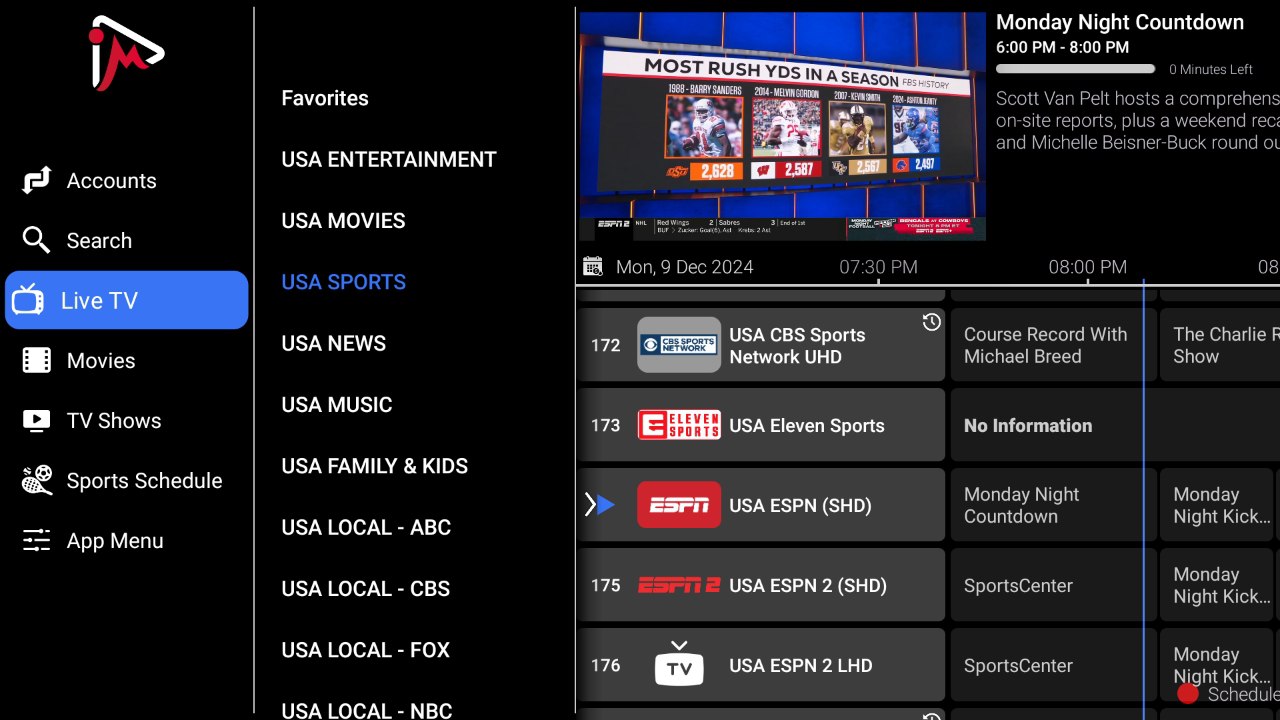1280x720 pixels.
Task: Select channel USA Eleven Sports
Action: pyautogui.click(x=761, y=425)
